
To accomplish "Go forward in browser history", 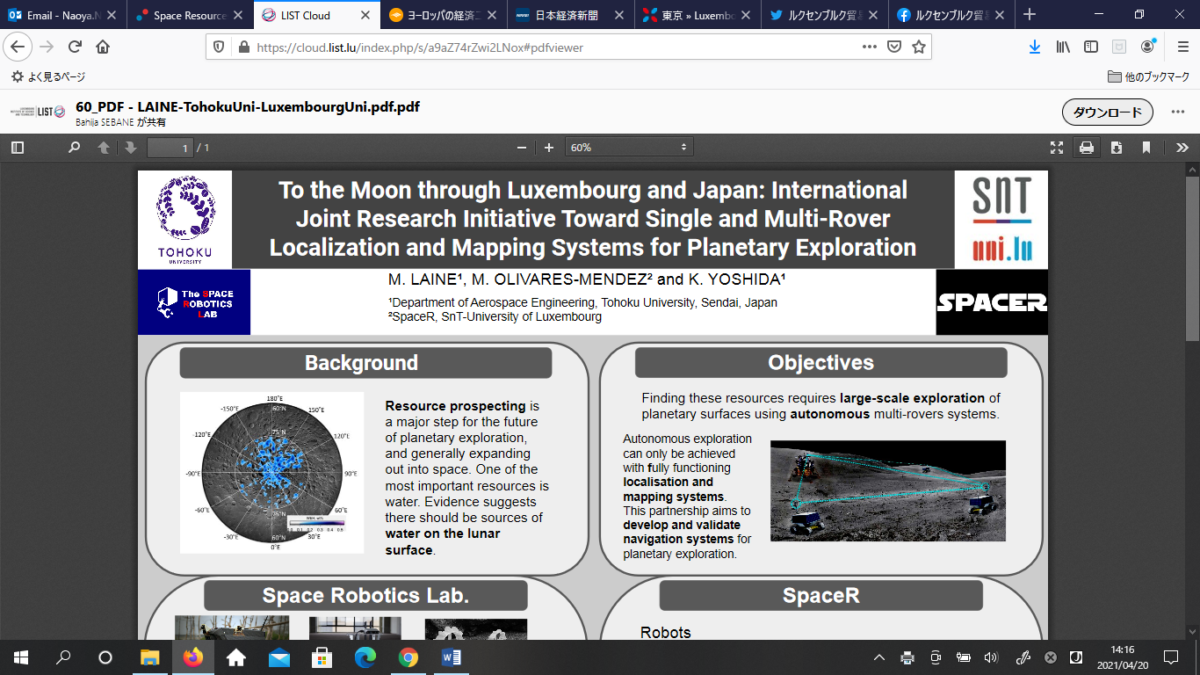I will (x=46, y=47).
